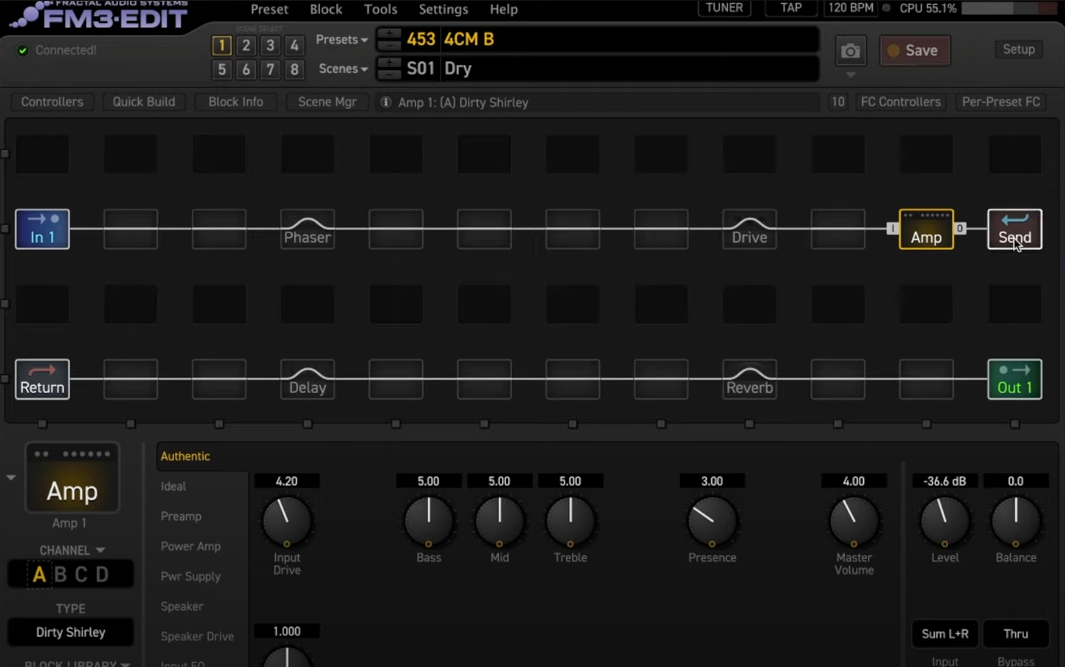Select the Delay block on the grid

pos(308,379)
